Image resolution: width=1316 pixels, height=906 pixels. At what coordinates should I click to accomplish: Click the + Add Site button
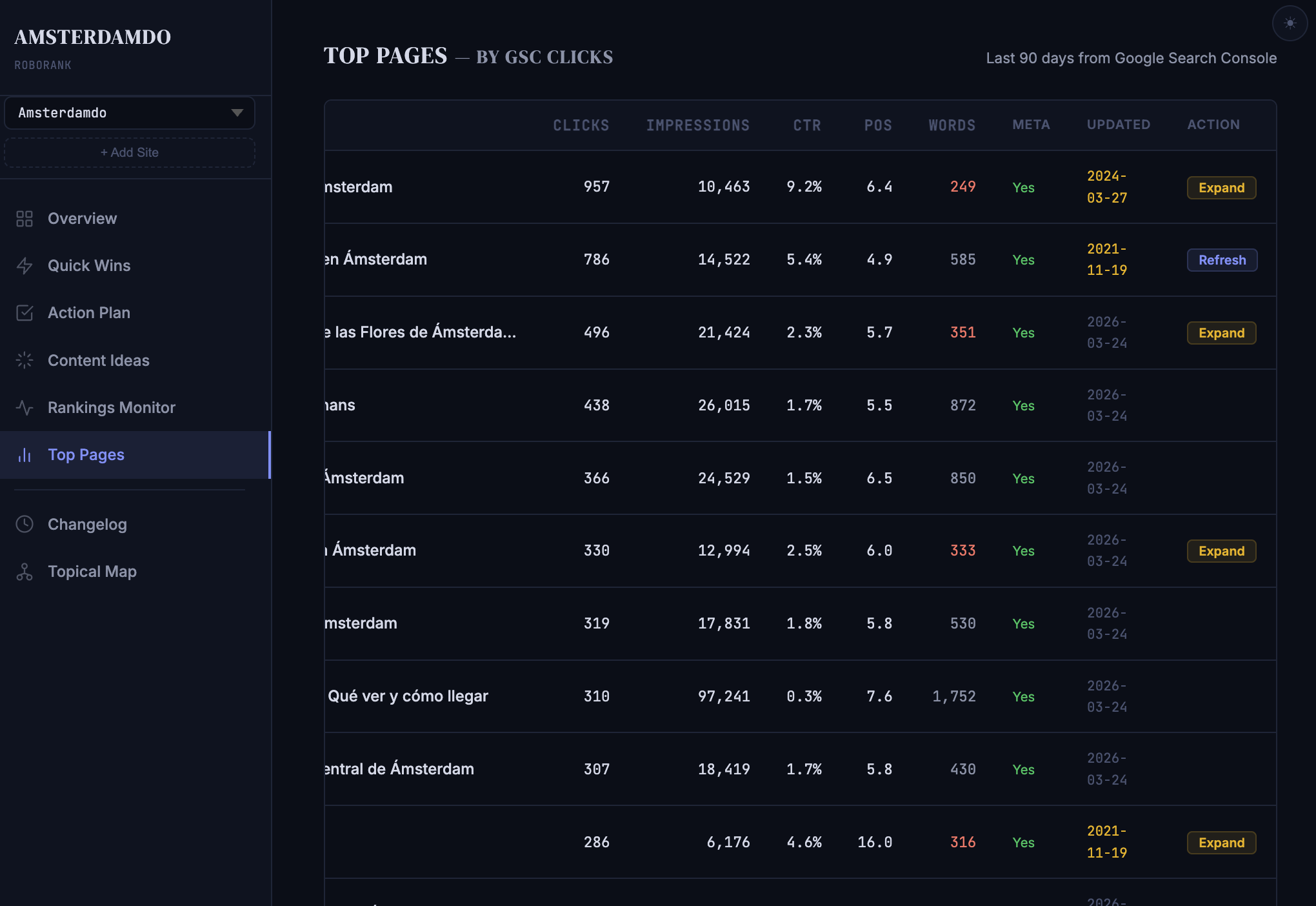(129, 152)
